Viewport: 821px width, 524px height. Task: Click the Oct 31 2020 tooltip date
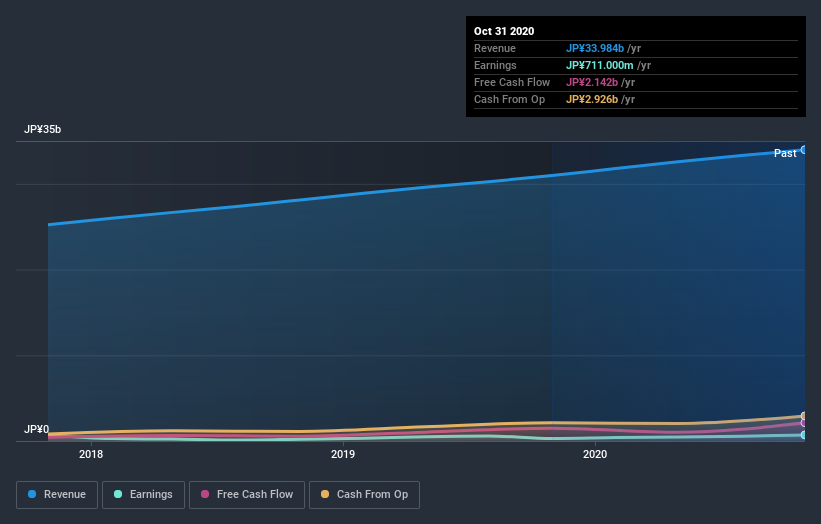[504, 31]
